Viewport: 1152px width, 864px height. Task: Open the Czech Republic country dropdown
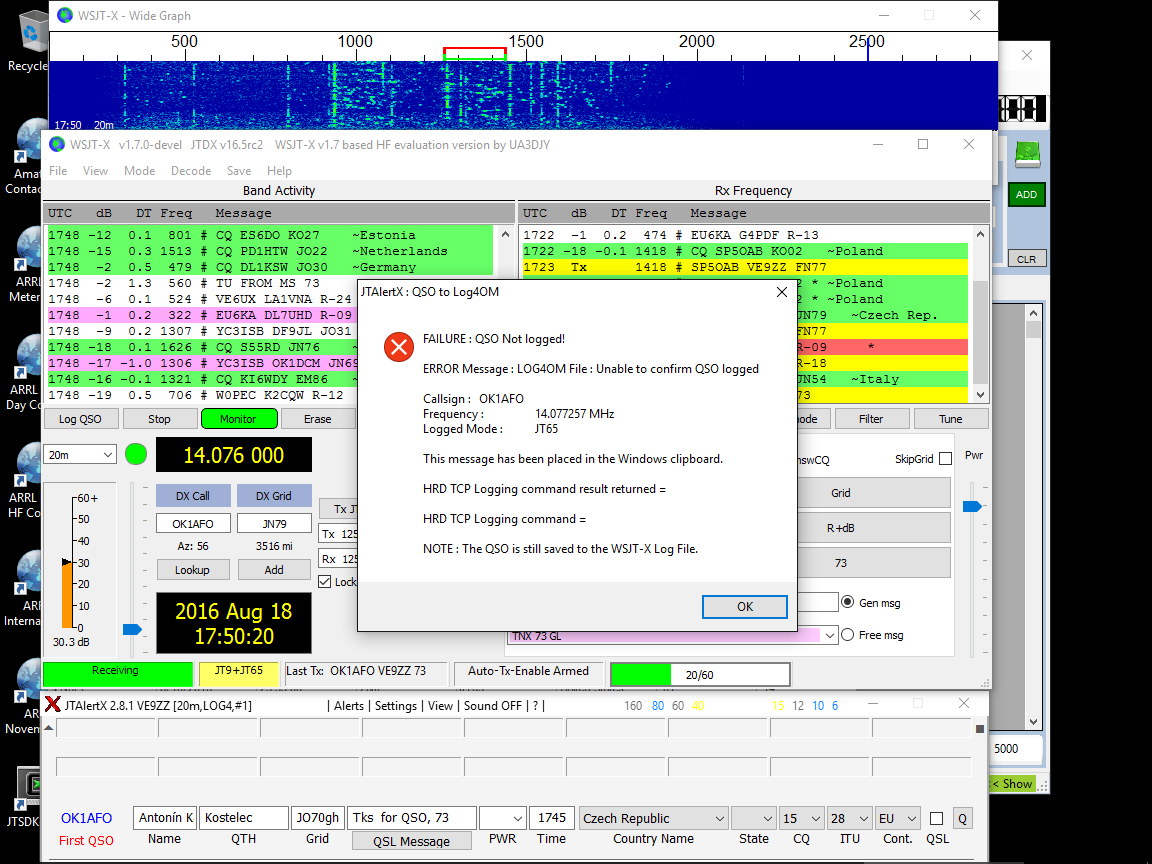point(653,818)
